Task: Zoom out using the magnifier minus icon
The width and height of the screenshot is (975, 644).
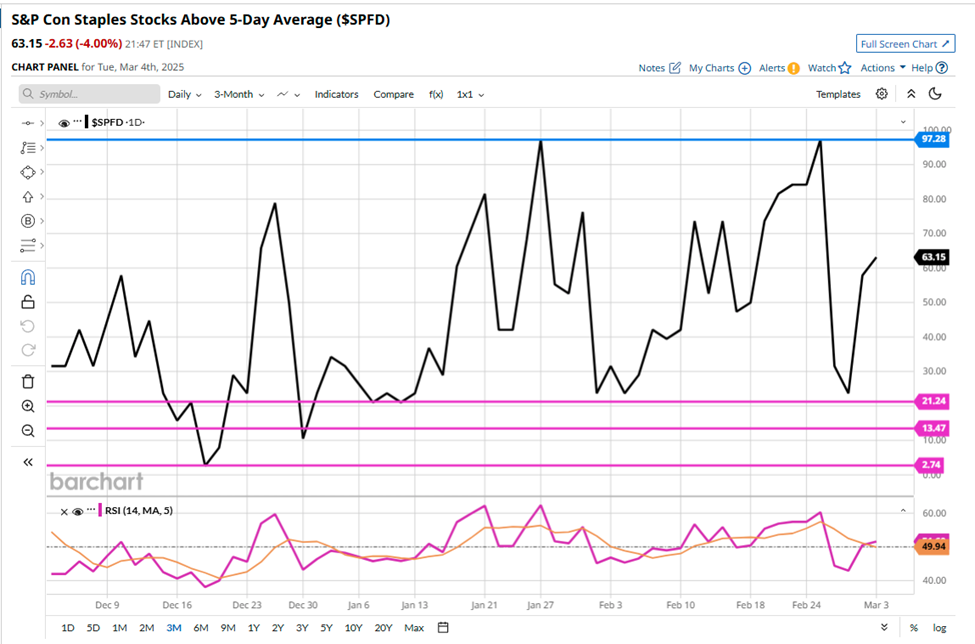Action: 28,431
